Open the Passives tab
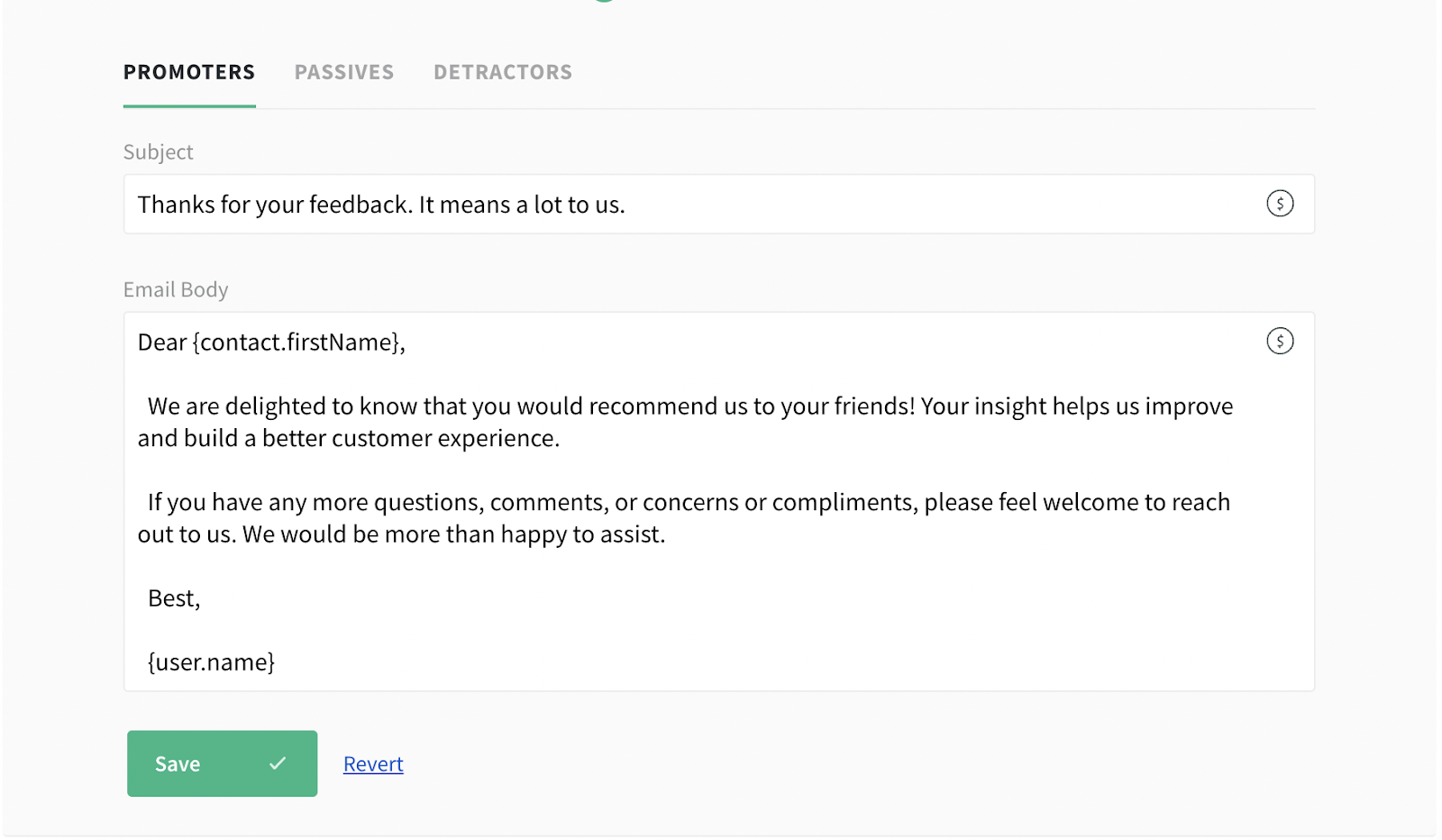 pos(344,72)
